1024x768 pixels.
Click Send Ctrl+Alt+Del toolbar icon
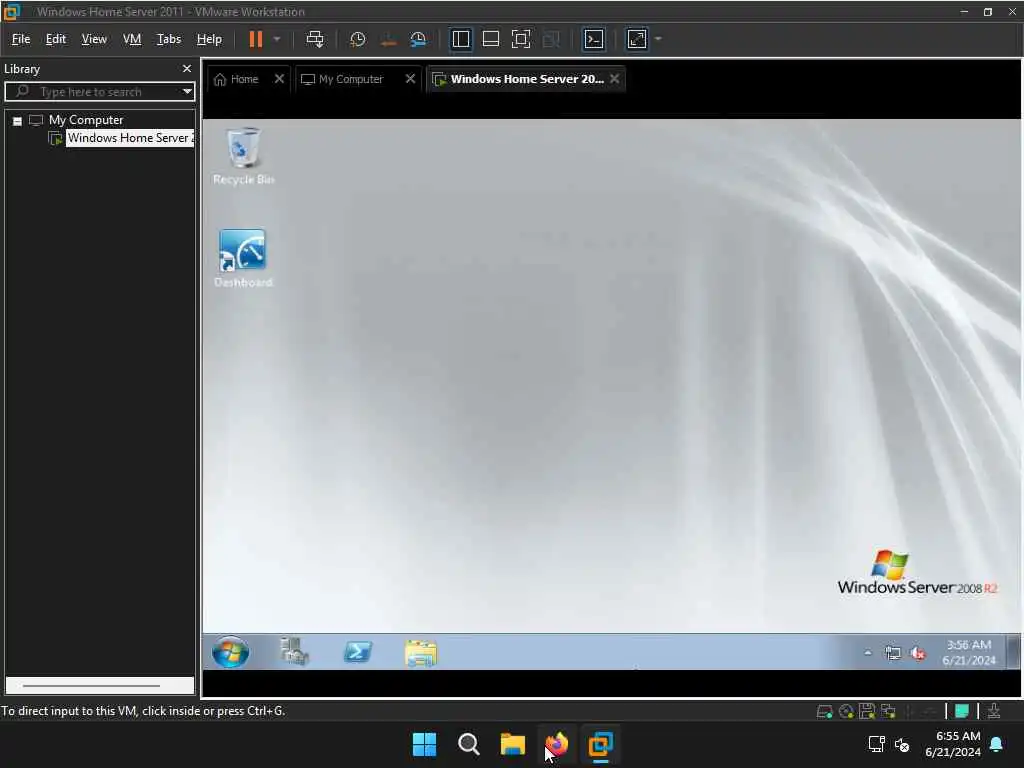pos(315,39)
